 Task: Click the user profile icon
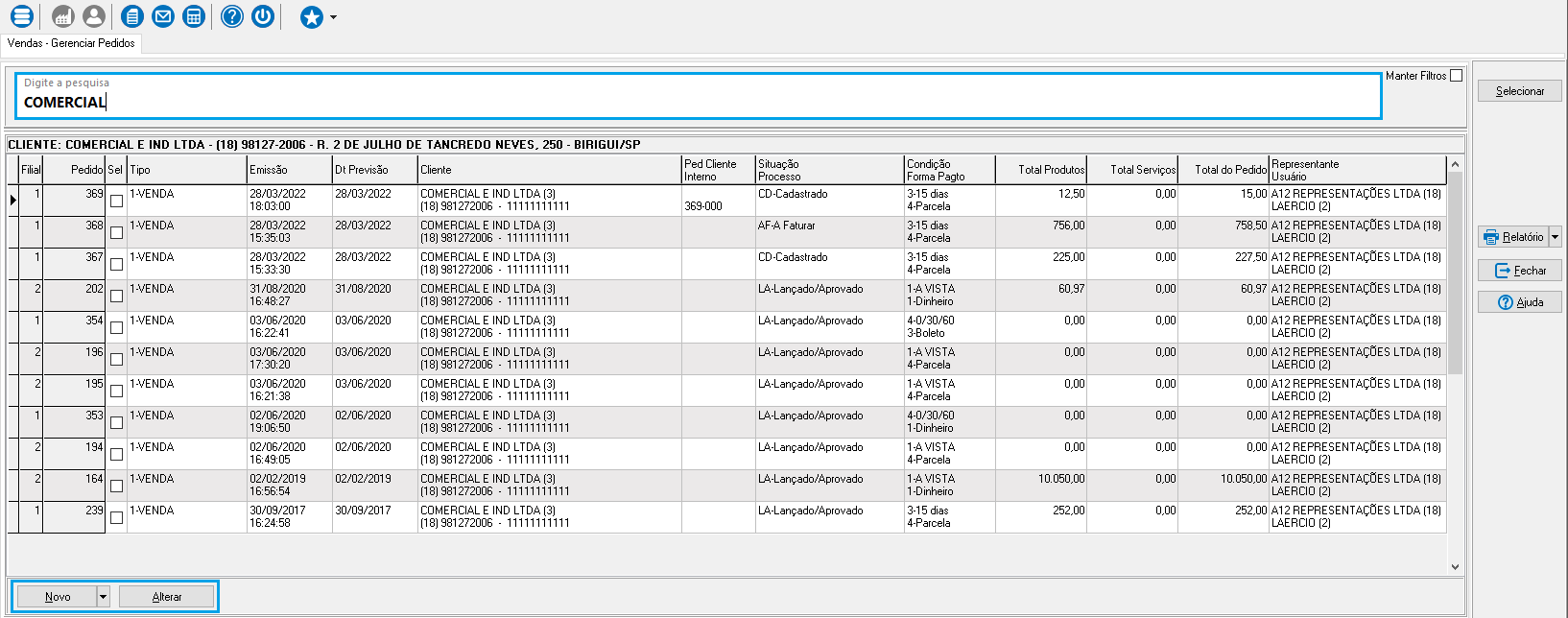[x=94, y=16]
